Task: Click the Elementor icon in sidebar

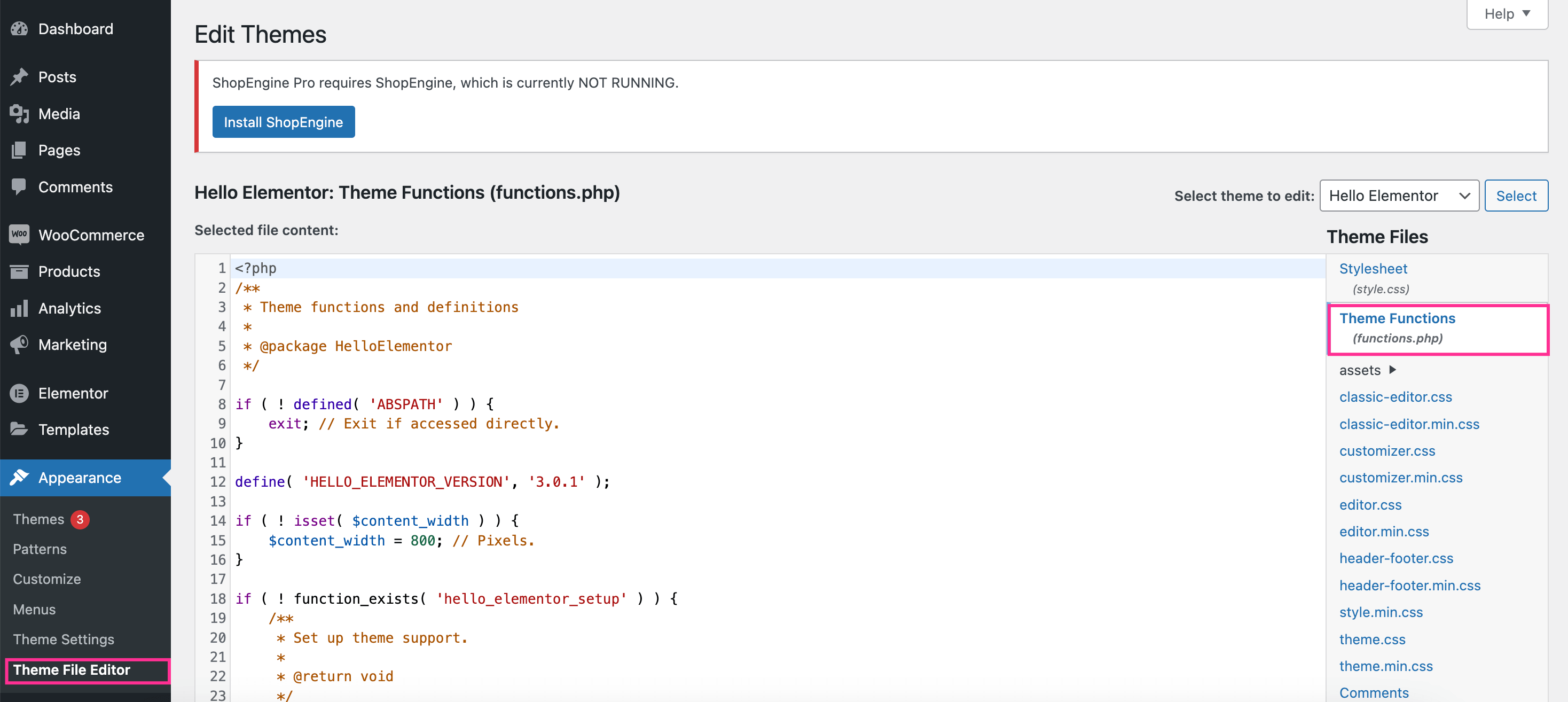Action: [x=19, y=393]
